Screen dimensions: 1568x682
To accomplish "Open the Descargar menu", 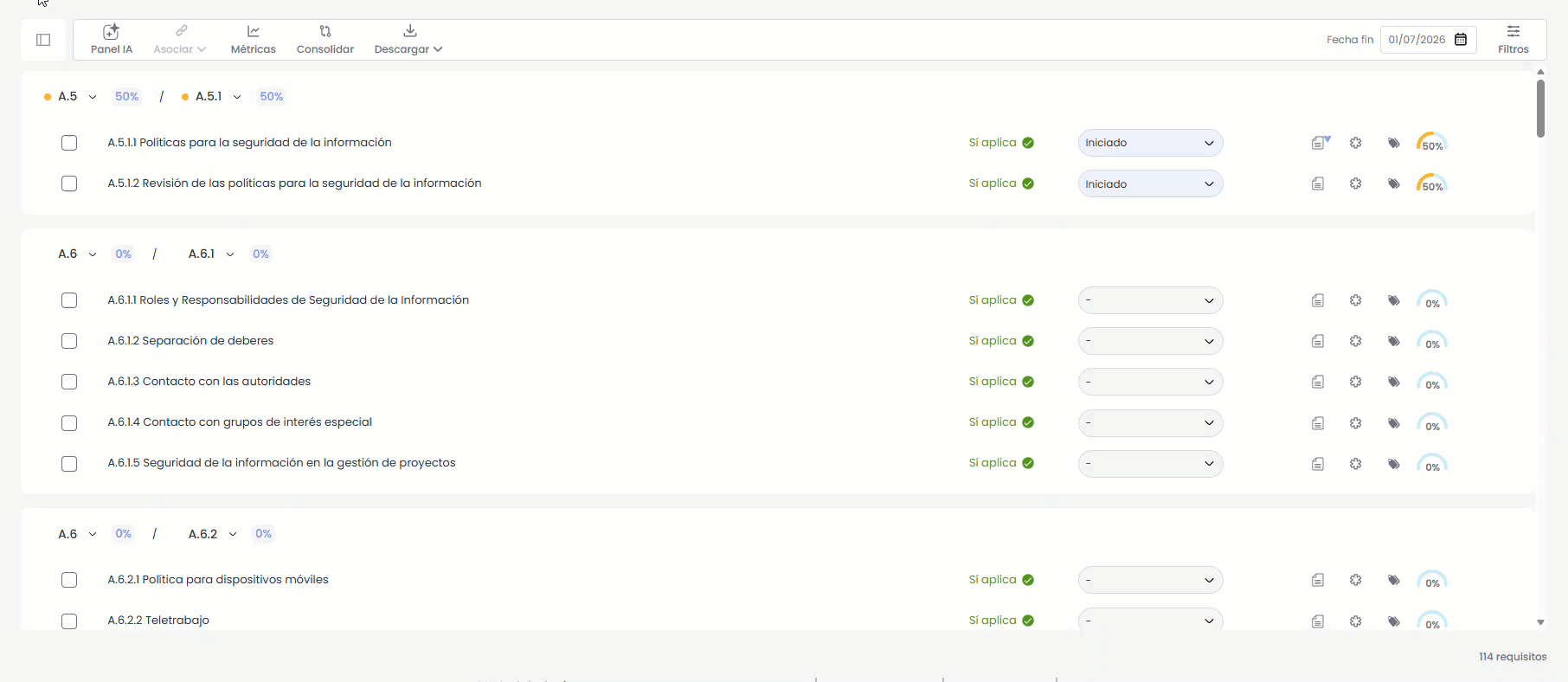I will (408, 40).
